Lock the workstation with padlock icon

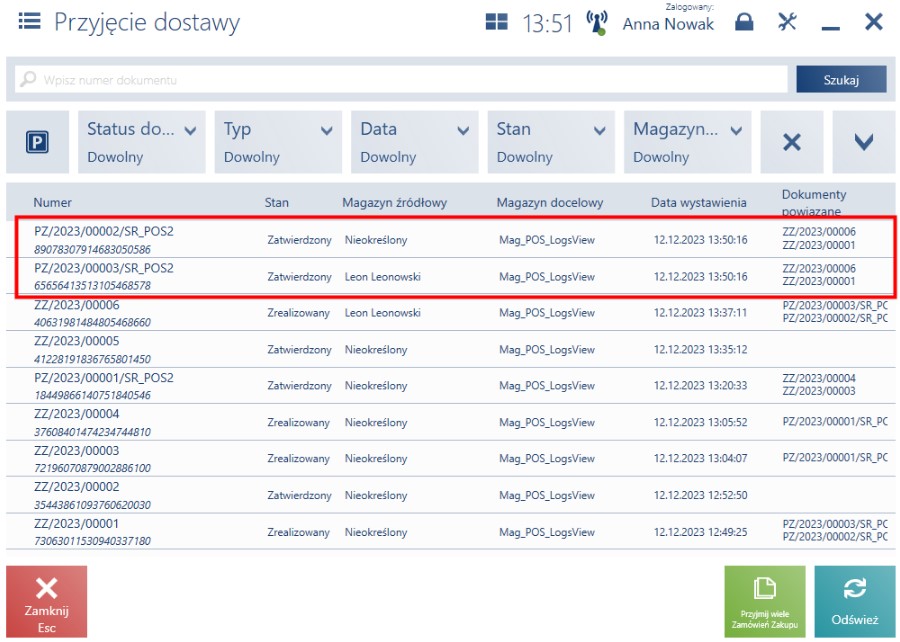[744, 22]
